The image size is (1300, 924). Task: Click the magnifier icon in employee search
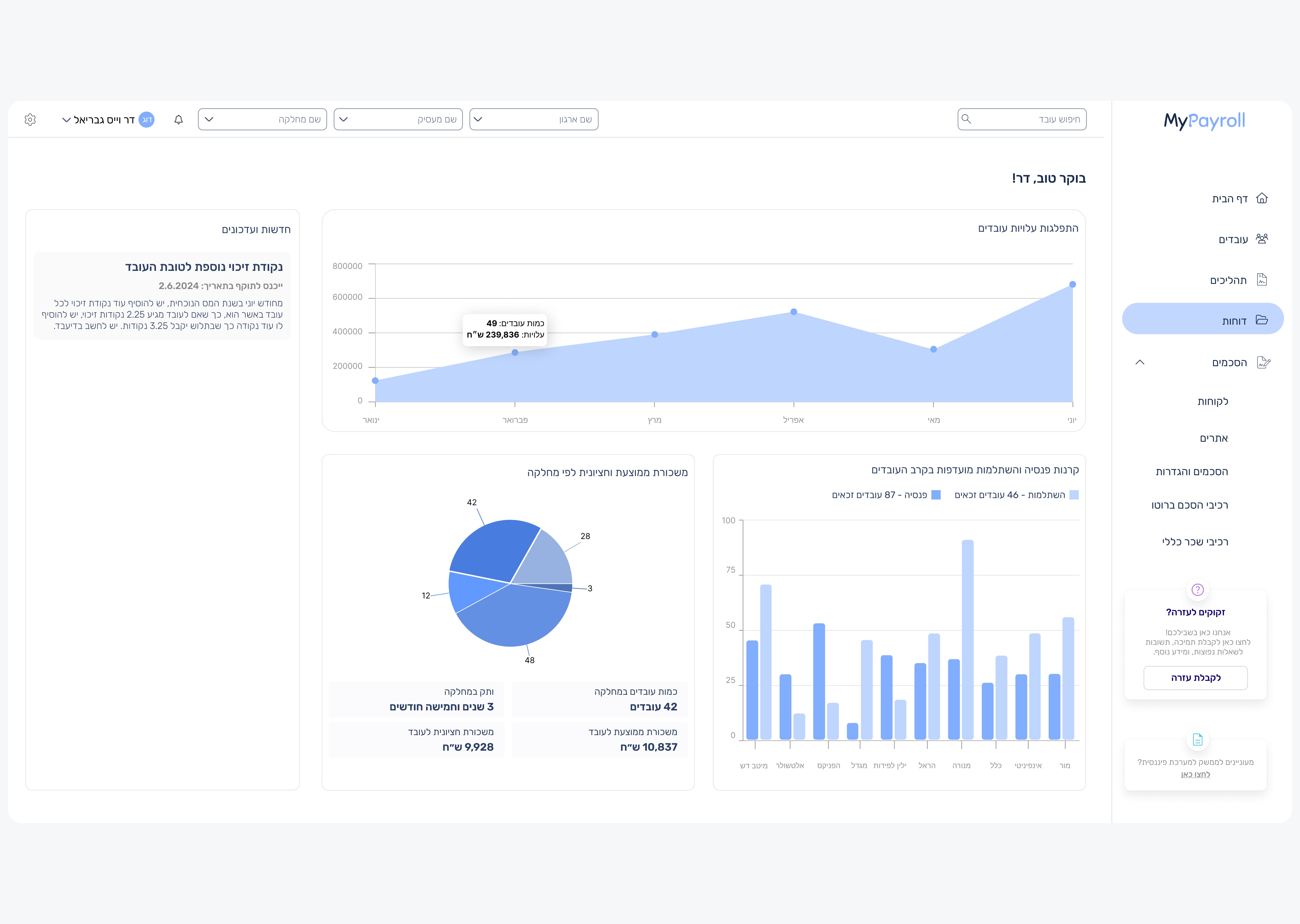pos(966,119)
